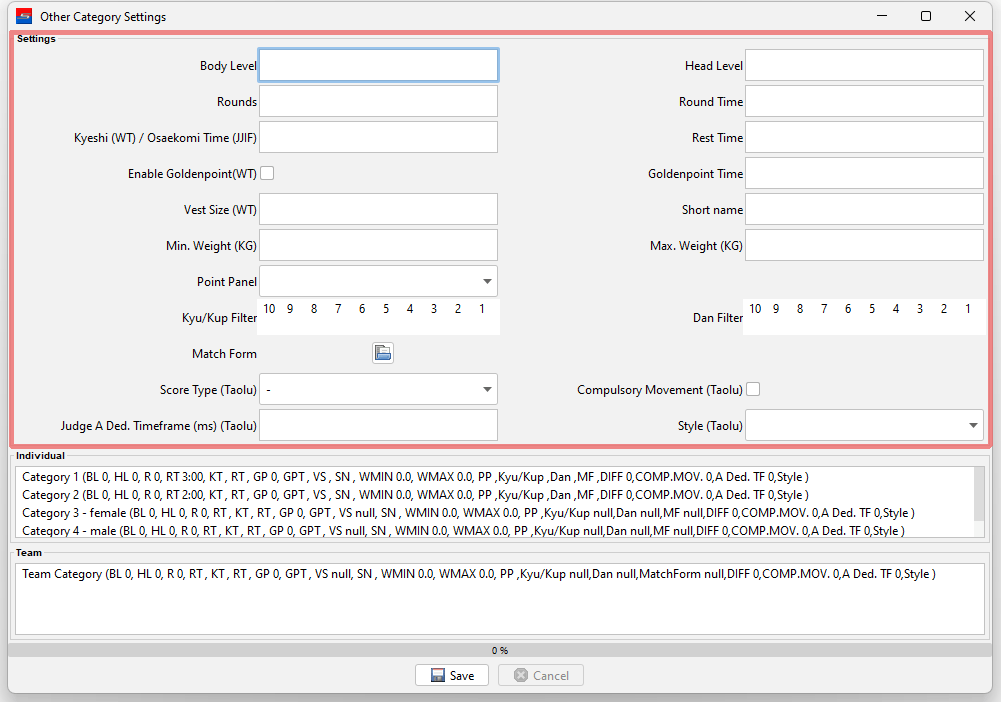Expand the Score Type (Taolu) dropdown
Image resolution: width=1001 pixels, height=702 pixels.
coord(378,389)
